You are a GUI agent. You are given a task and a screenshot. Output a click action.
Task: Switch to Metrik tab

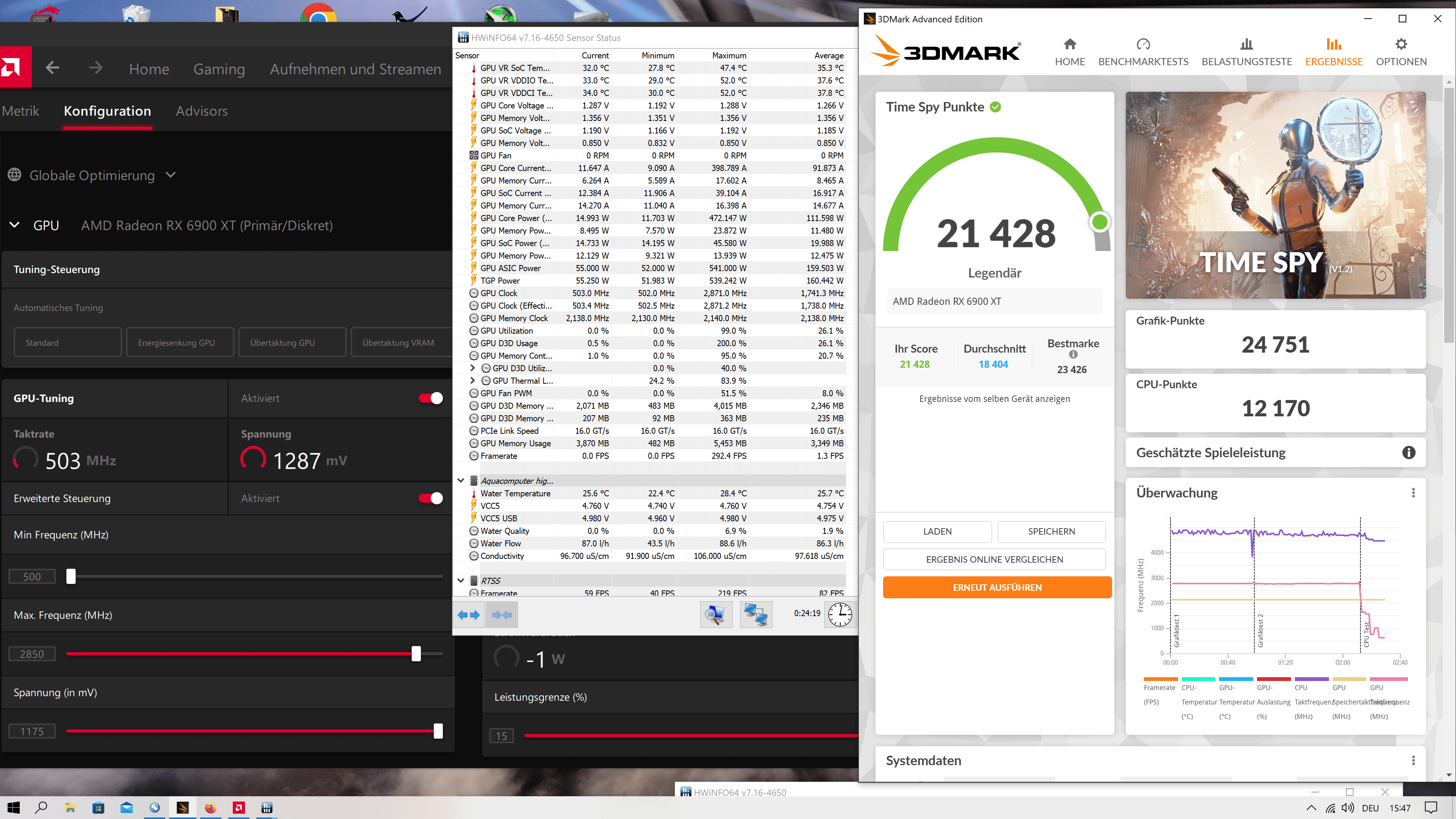click(21, 111)
